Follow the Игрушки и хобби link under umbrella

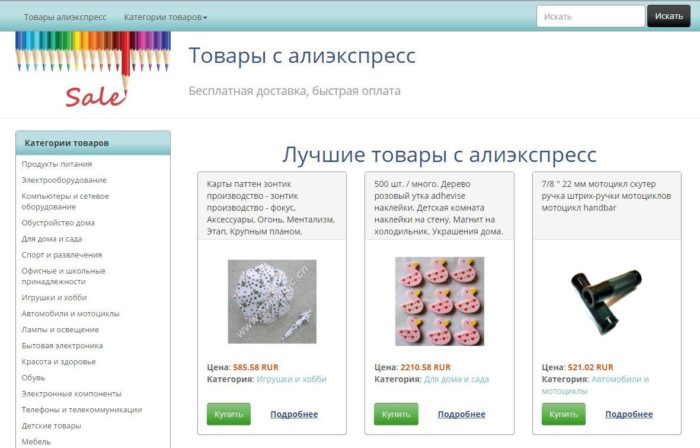(292, 379)
